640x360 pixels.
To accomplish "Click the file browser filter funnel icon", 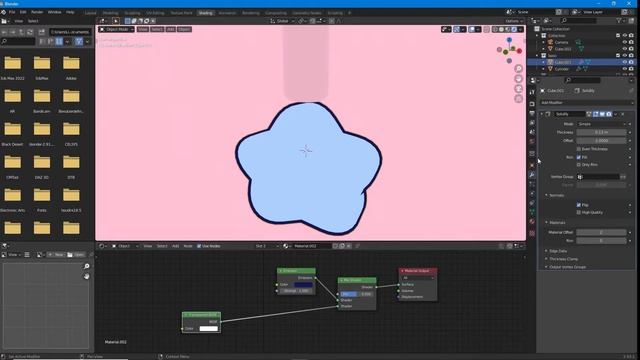I will tap(79, 41).
